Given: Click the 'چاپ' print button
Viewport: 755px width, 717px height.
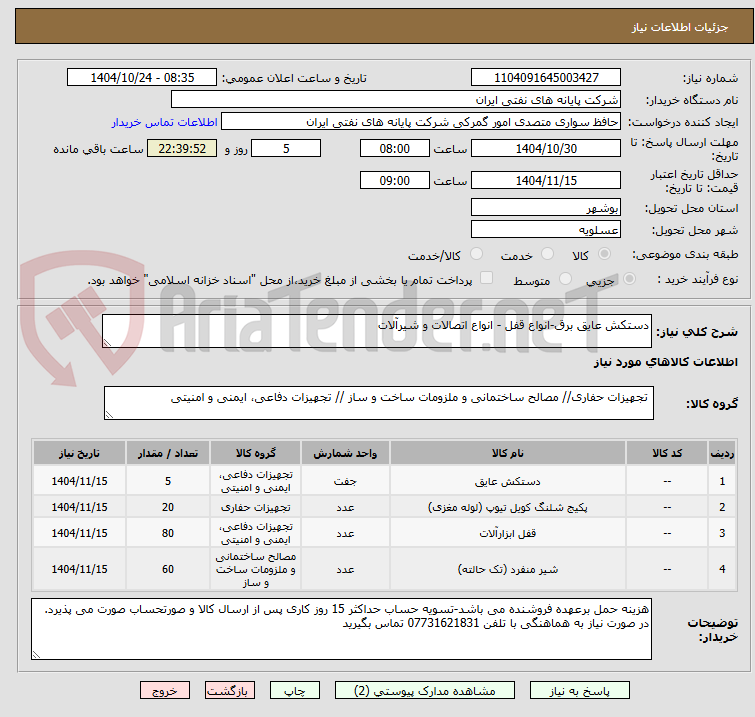Looking at the screenshot, I should tap(295, 691).
